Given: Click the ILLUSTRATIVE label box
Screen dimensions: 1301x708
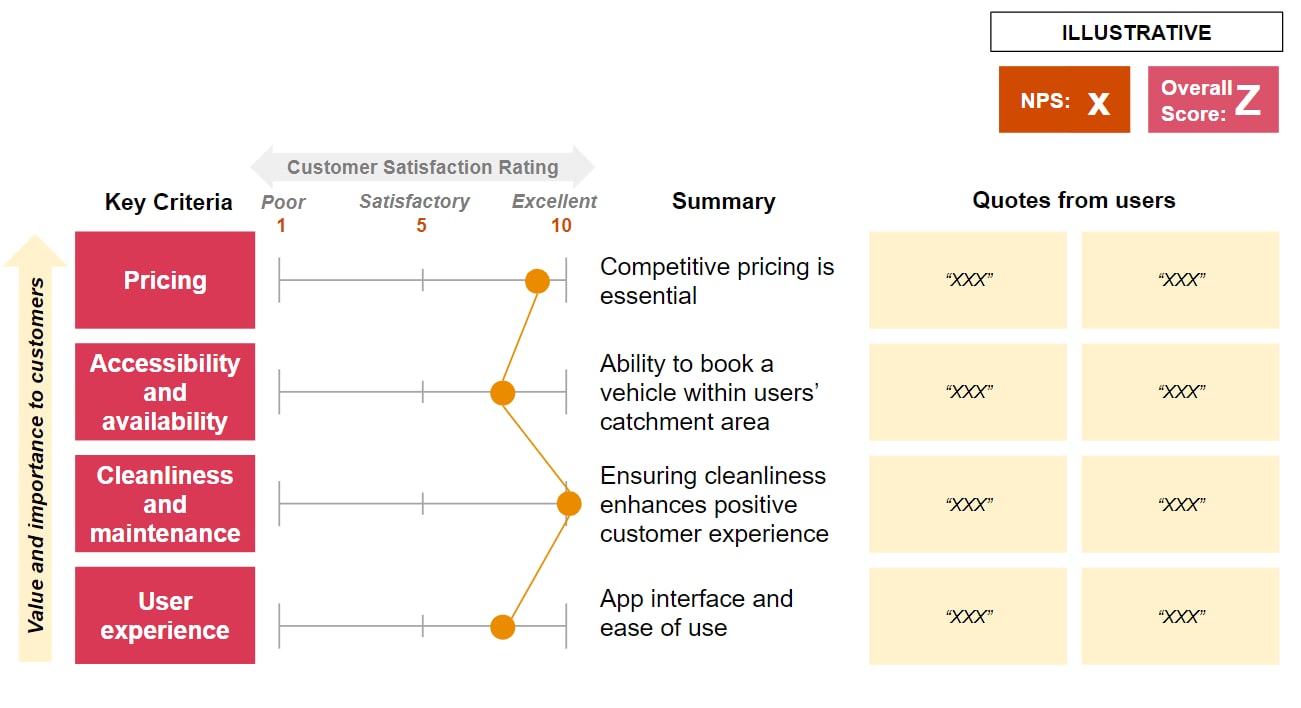Looking at the screenshot, I should [1136, 32].
